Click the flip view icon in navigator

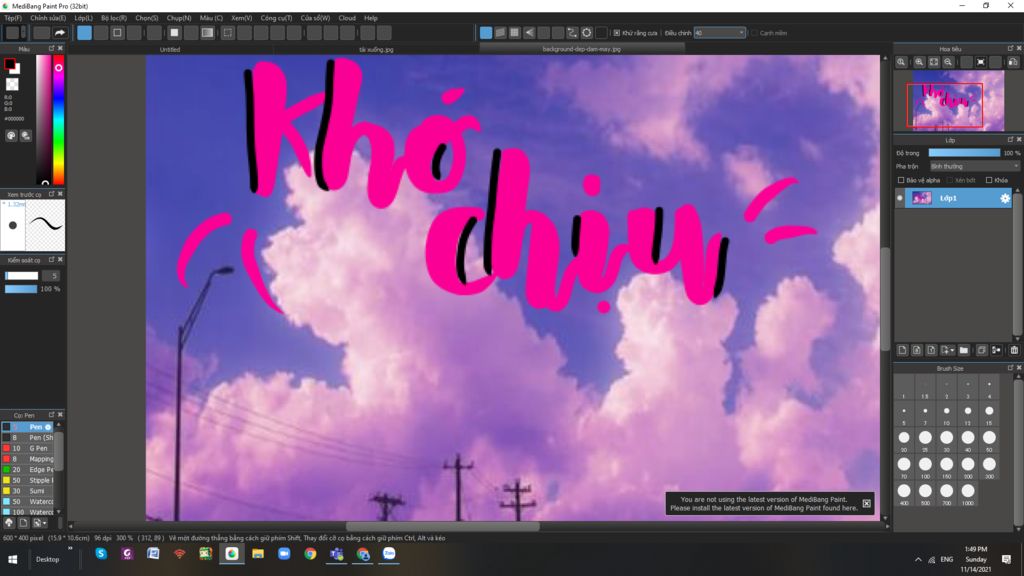pos(1013,62)
